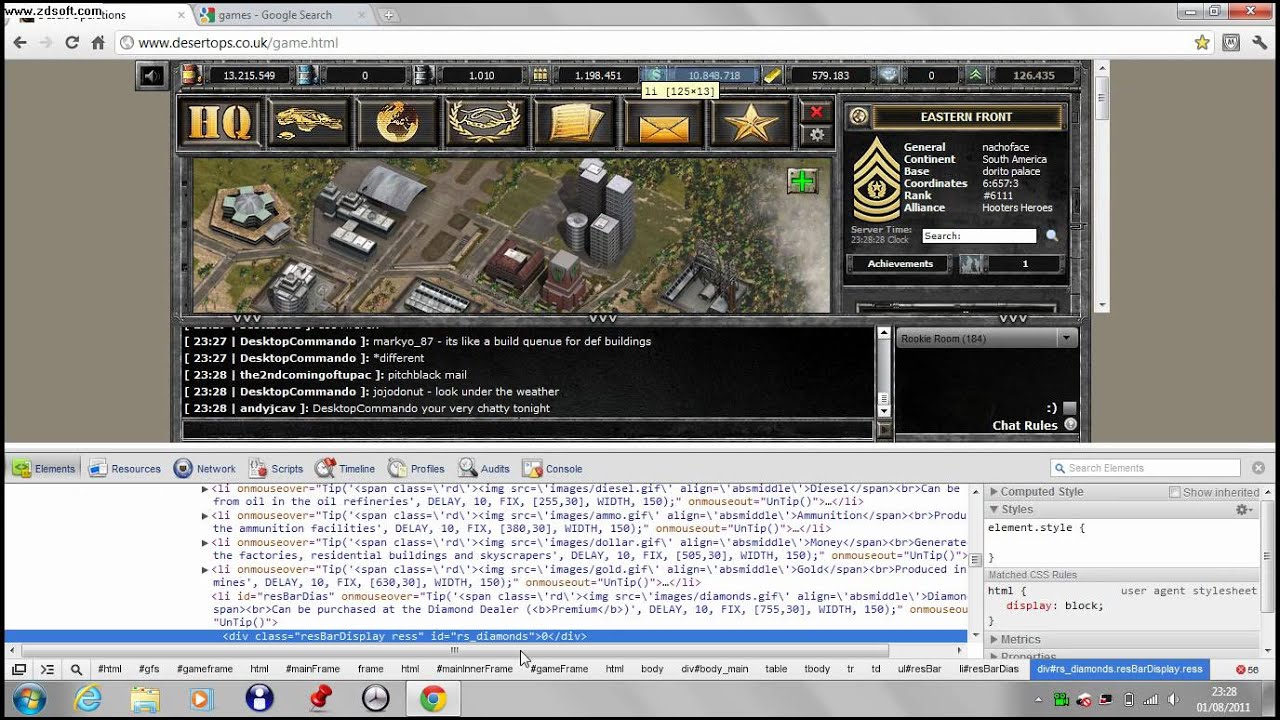Switch to the Audits devtools tab

(x=484, y=468)
